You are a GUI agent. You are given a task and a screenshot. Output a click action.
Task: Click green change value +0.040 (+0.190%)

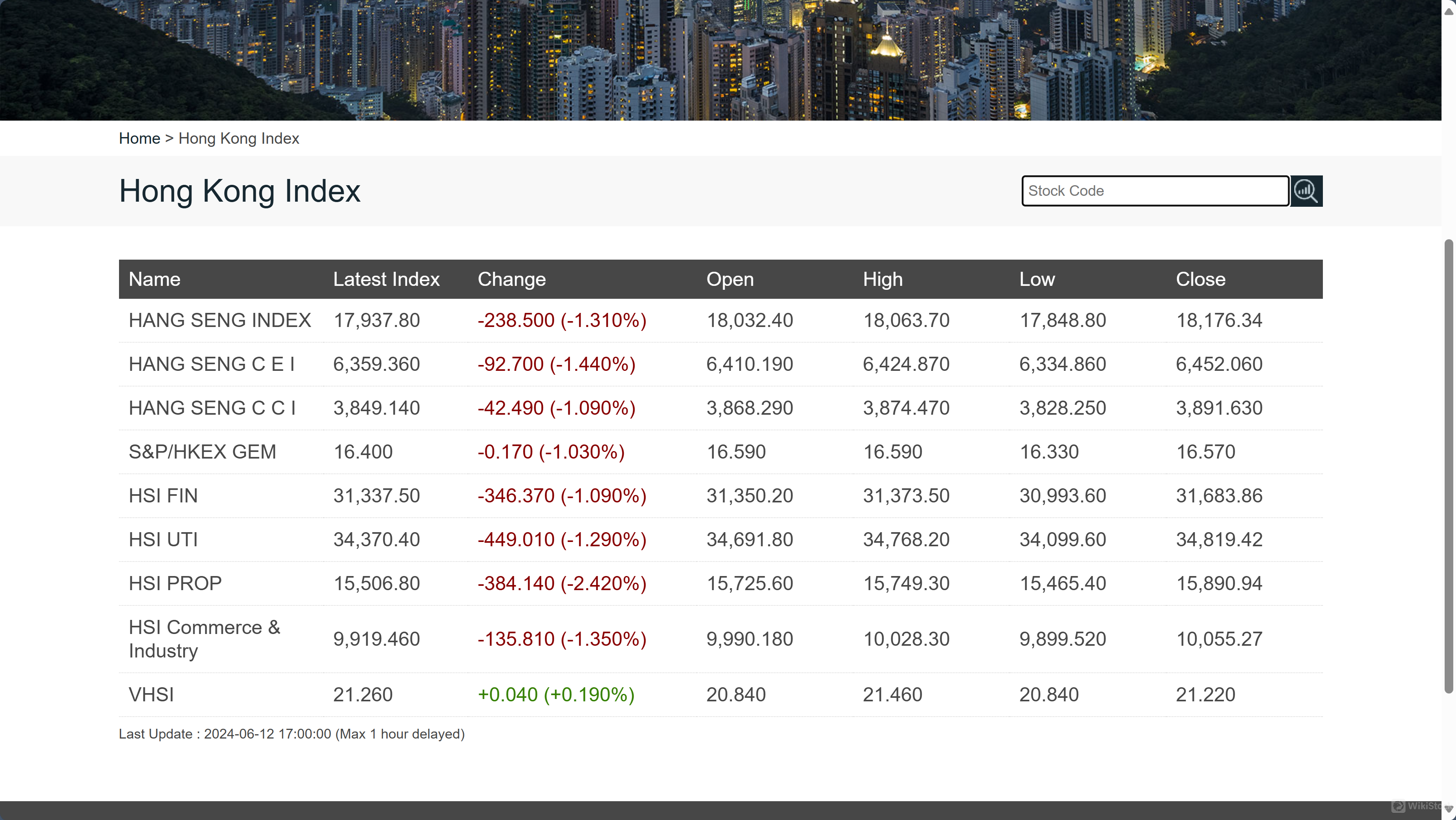tap(556, 694)
